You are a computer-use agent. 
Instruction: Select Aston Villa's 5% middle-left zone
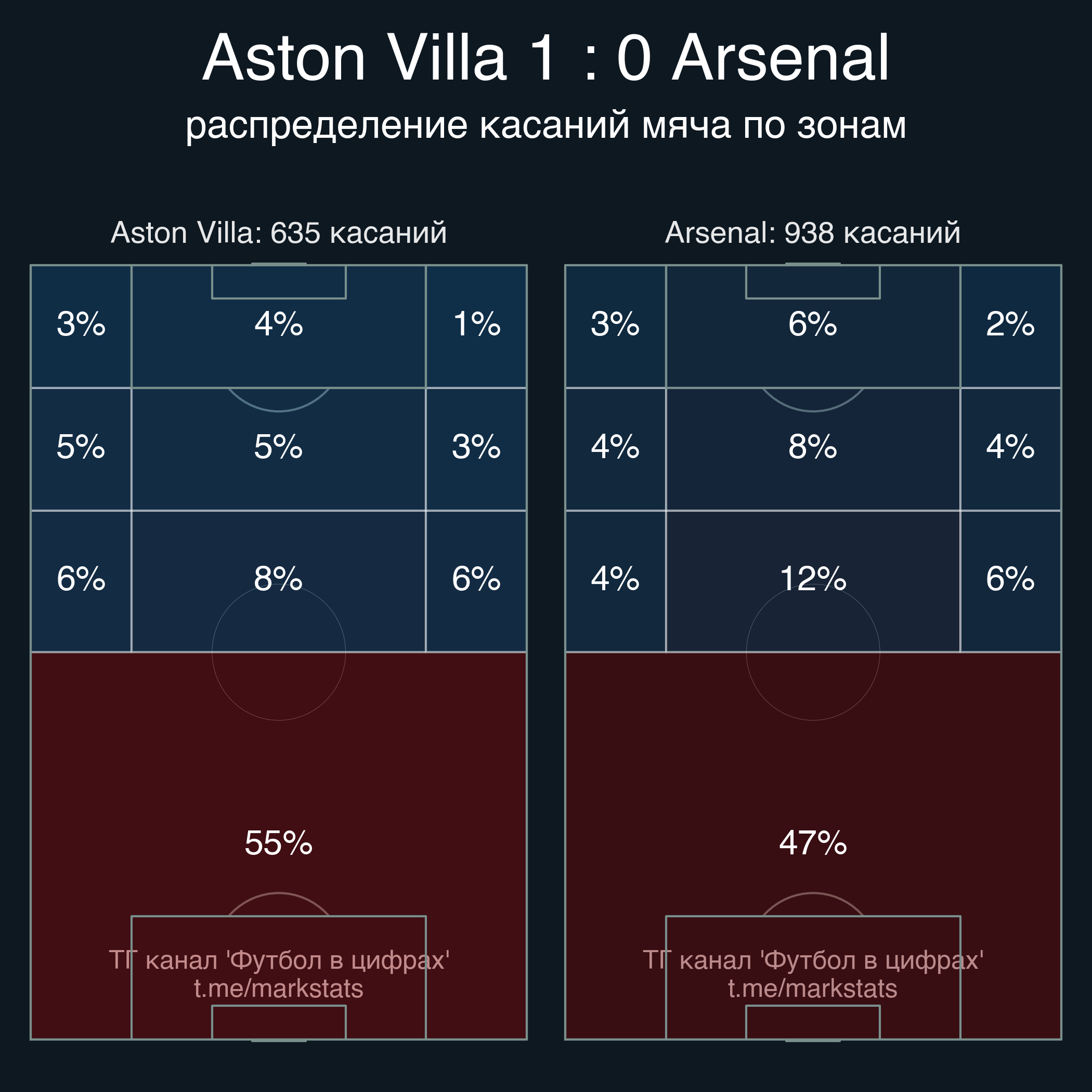click(81, 449)
